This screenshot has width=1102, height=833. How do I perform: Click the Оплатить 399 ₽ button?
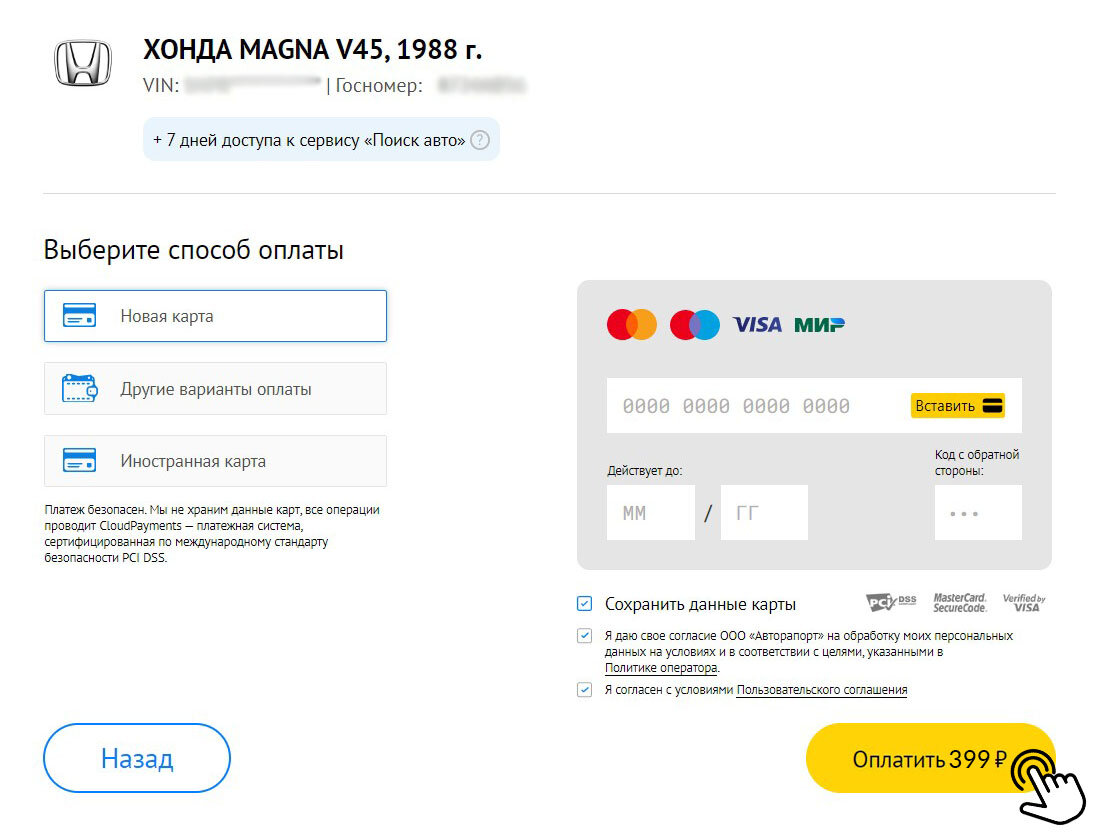pos(930,758)
